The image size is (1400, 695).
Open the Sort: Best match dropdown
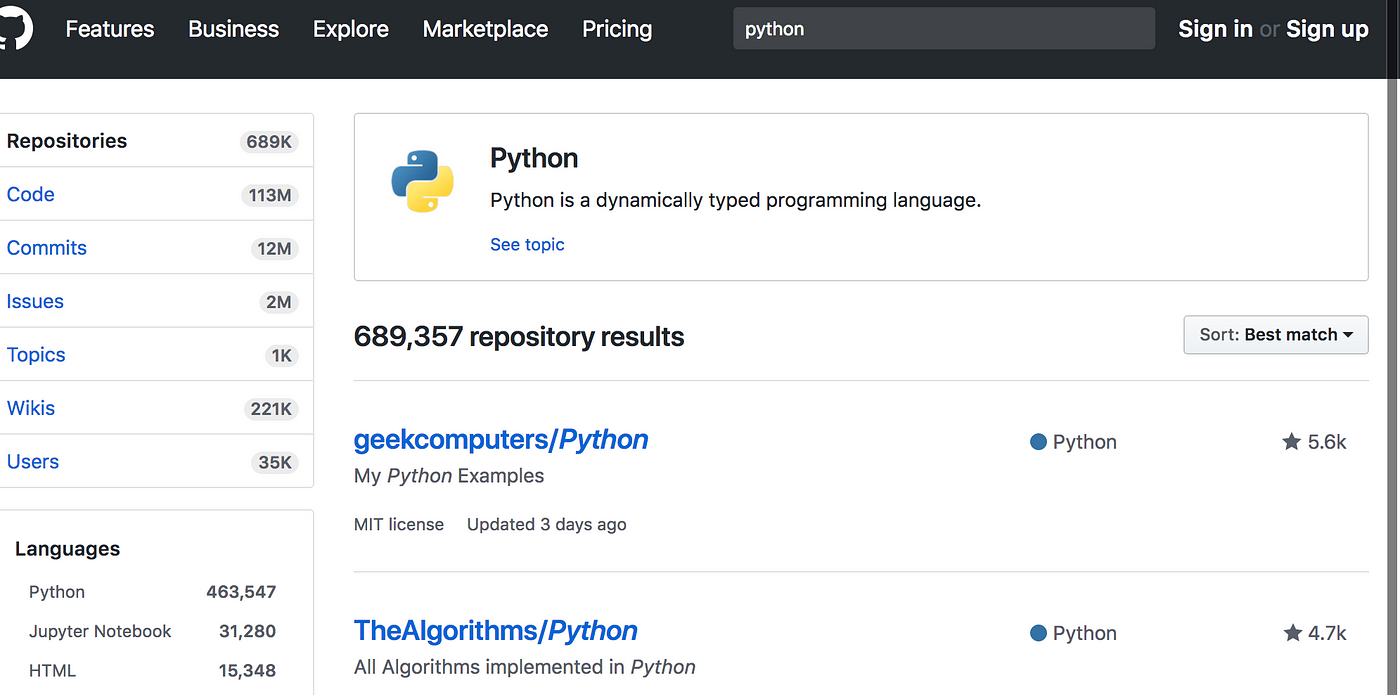point(1276,335)
